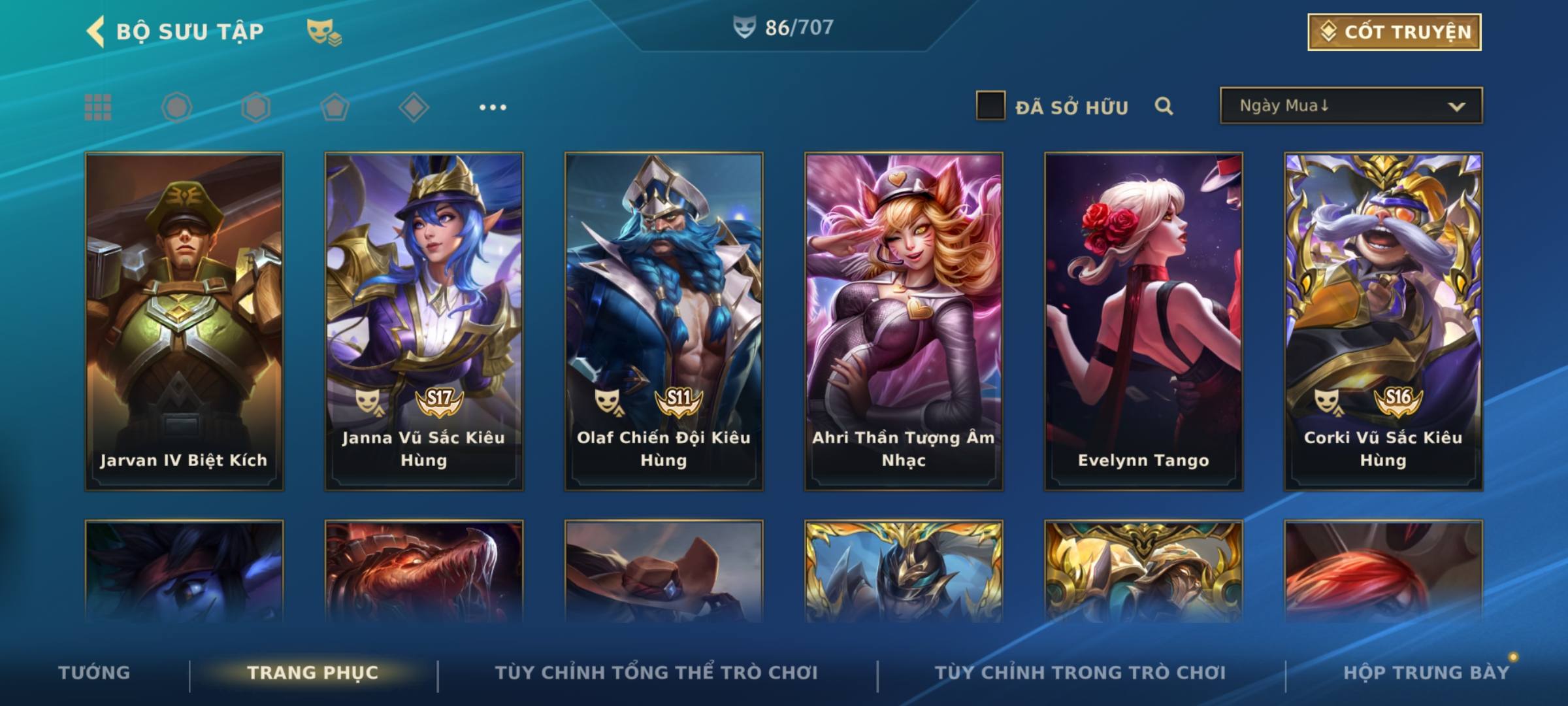The height and width of the screenshot is (706, 1568).
Task: Select the circle-hexagon rarity filter icon
Action: coord(176,107)
